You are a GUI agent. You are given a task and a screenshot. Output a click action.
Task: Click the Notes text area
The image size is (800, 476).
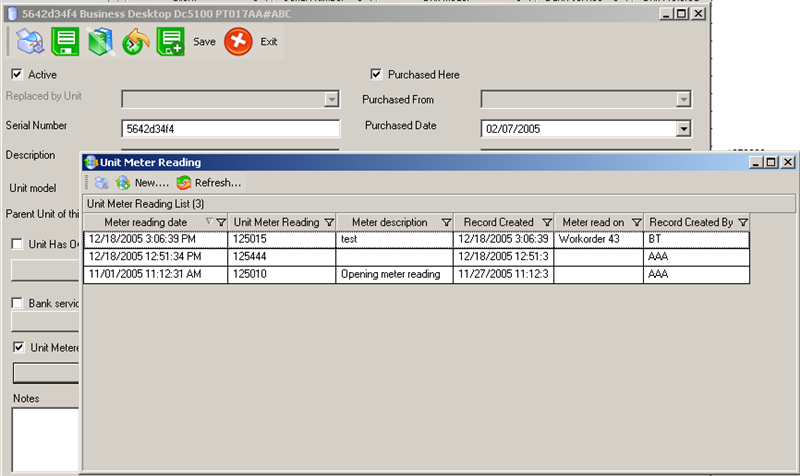(46, 440)
